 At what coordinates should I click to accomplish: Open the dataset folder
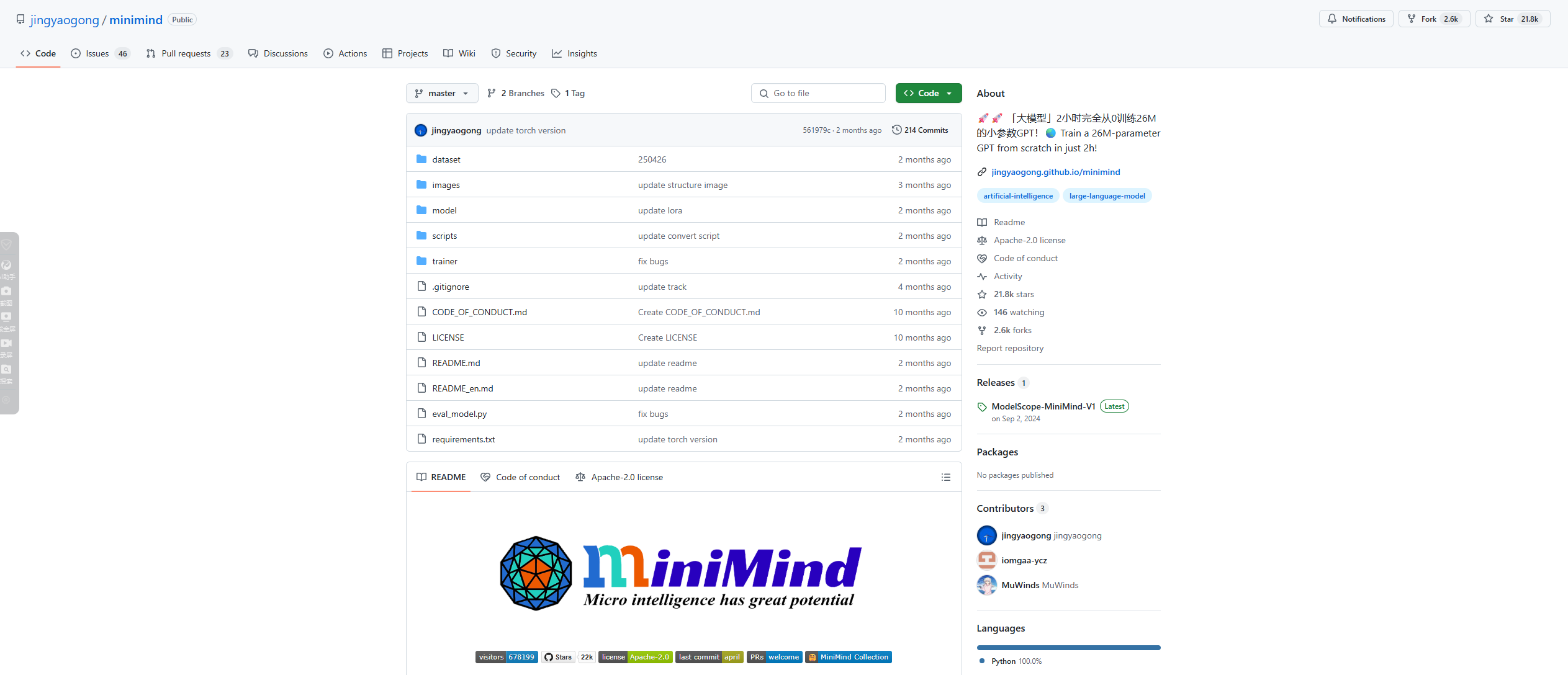446,159
